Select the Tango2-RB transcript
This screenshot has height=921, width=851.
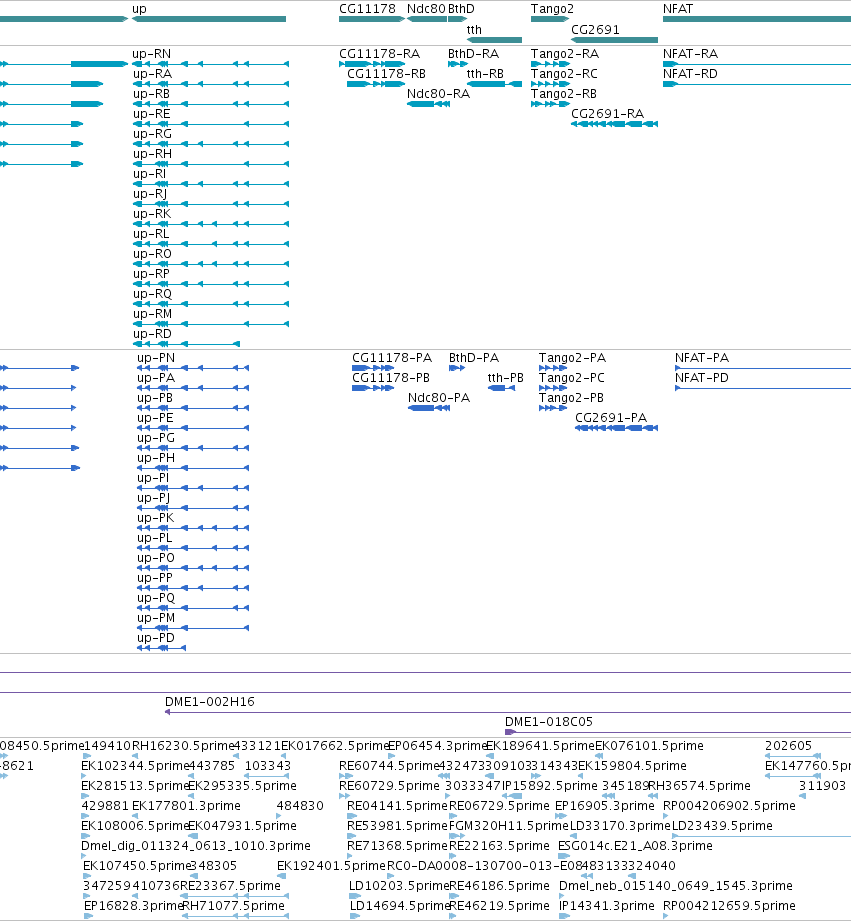[x=550, y=104]
